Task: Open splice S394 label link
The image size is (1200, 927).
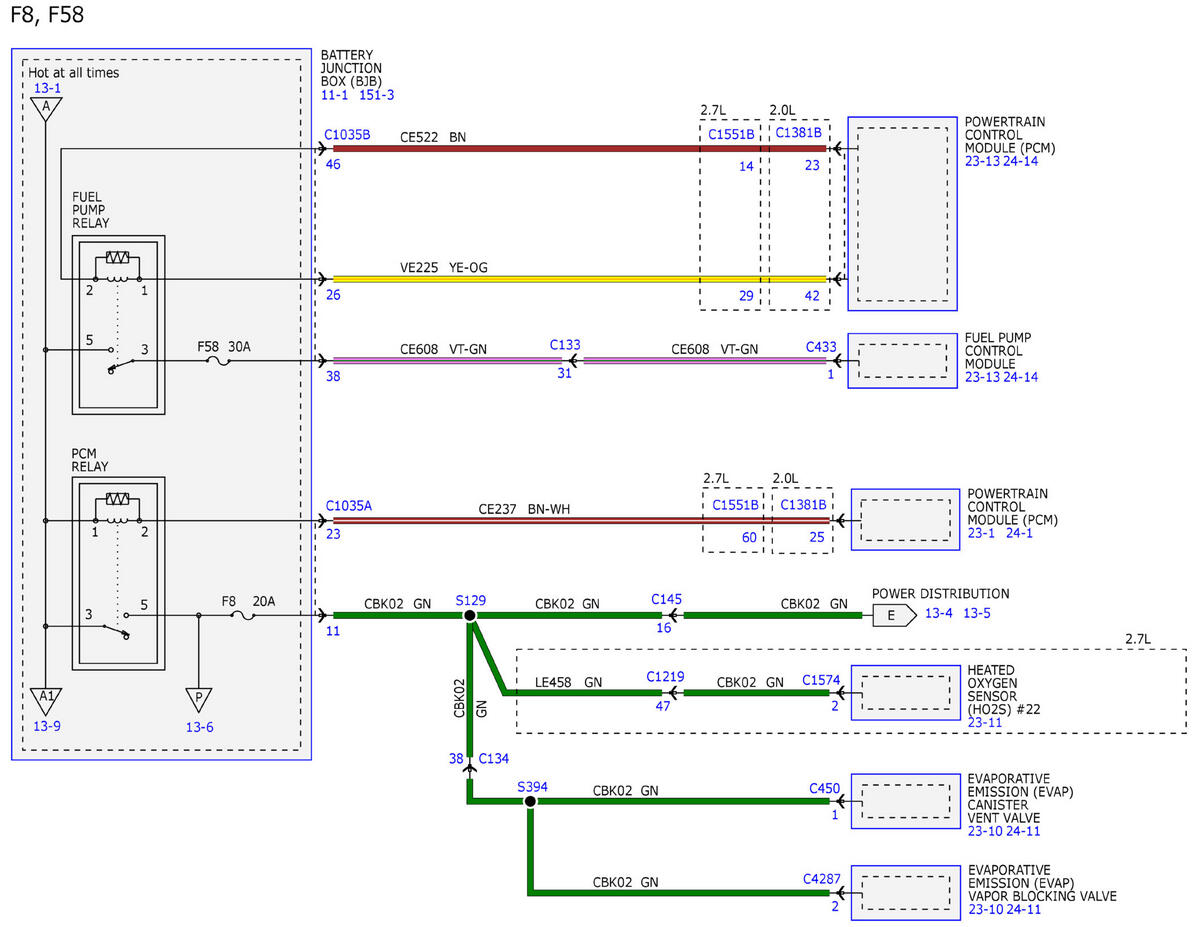Action: coord(534,786)
